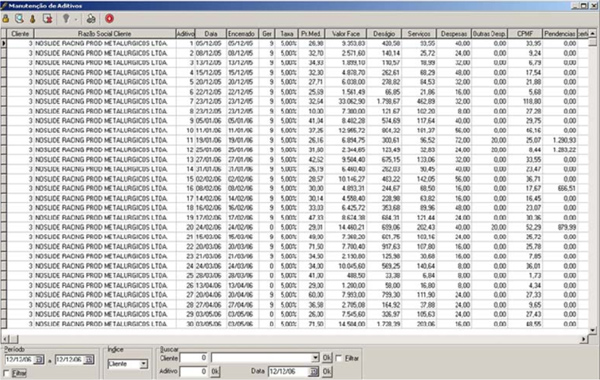
Task: Click horizontal scrollbar left arrow
Action: [5, 339]
